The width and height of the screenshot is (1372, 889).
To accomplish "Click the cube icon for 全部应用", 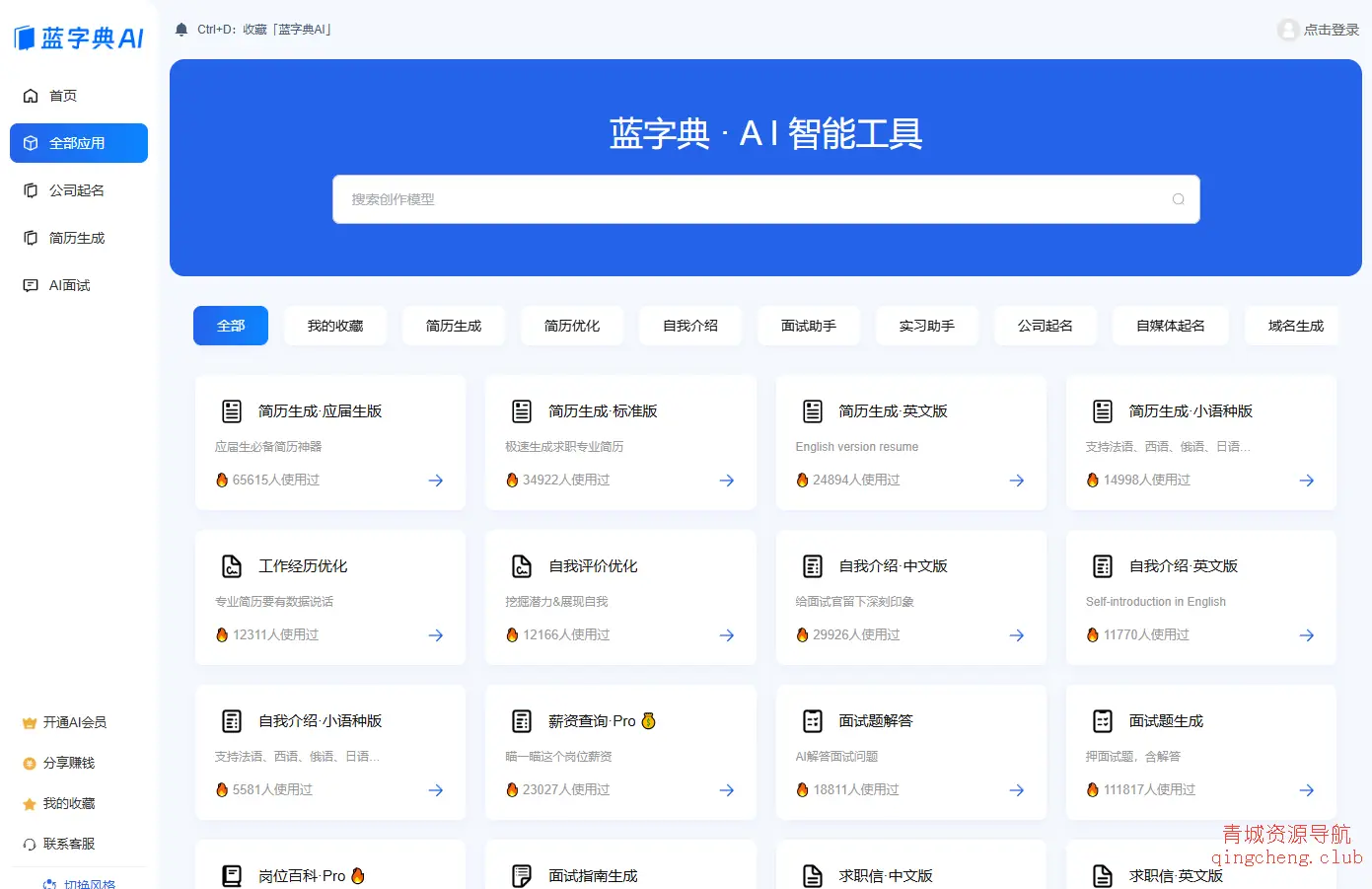I will [x=30, y=142].
